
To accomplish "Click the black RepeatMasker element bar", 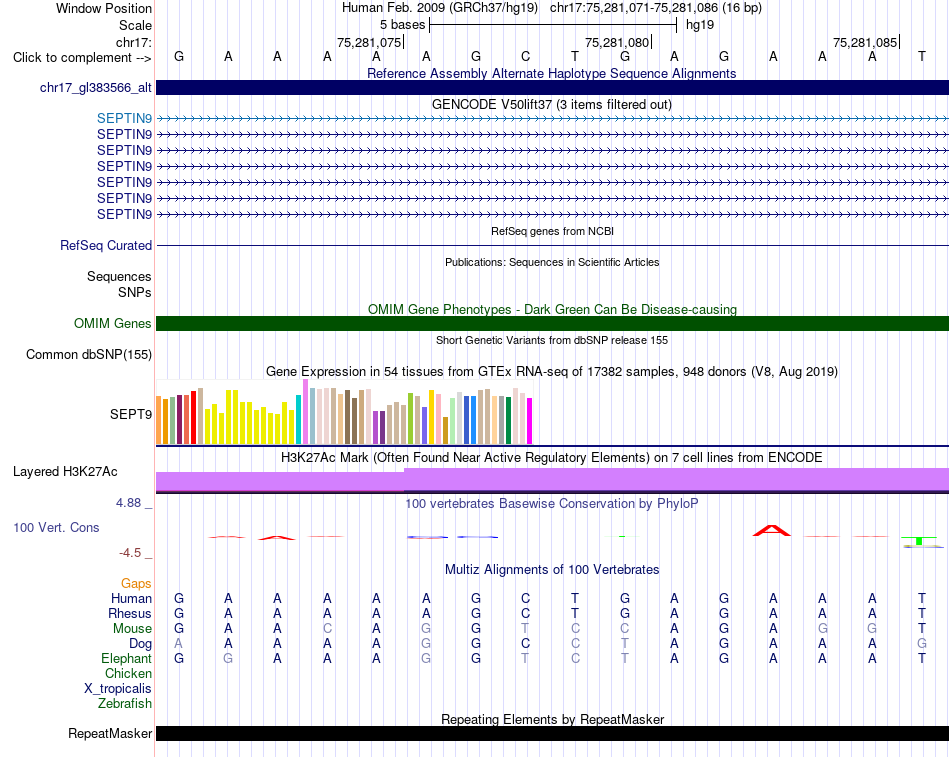I will point(552,733).
